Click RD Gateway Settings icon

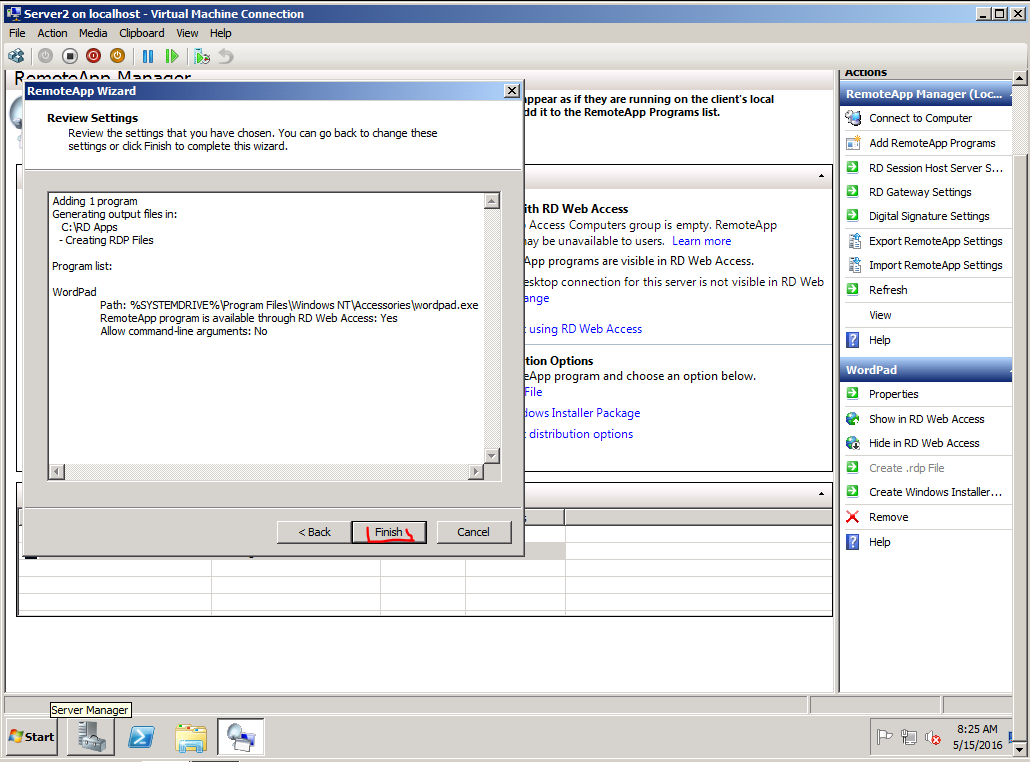click(853, 192)
